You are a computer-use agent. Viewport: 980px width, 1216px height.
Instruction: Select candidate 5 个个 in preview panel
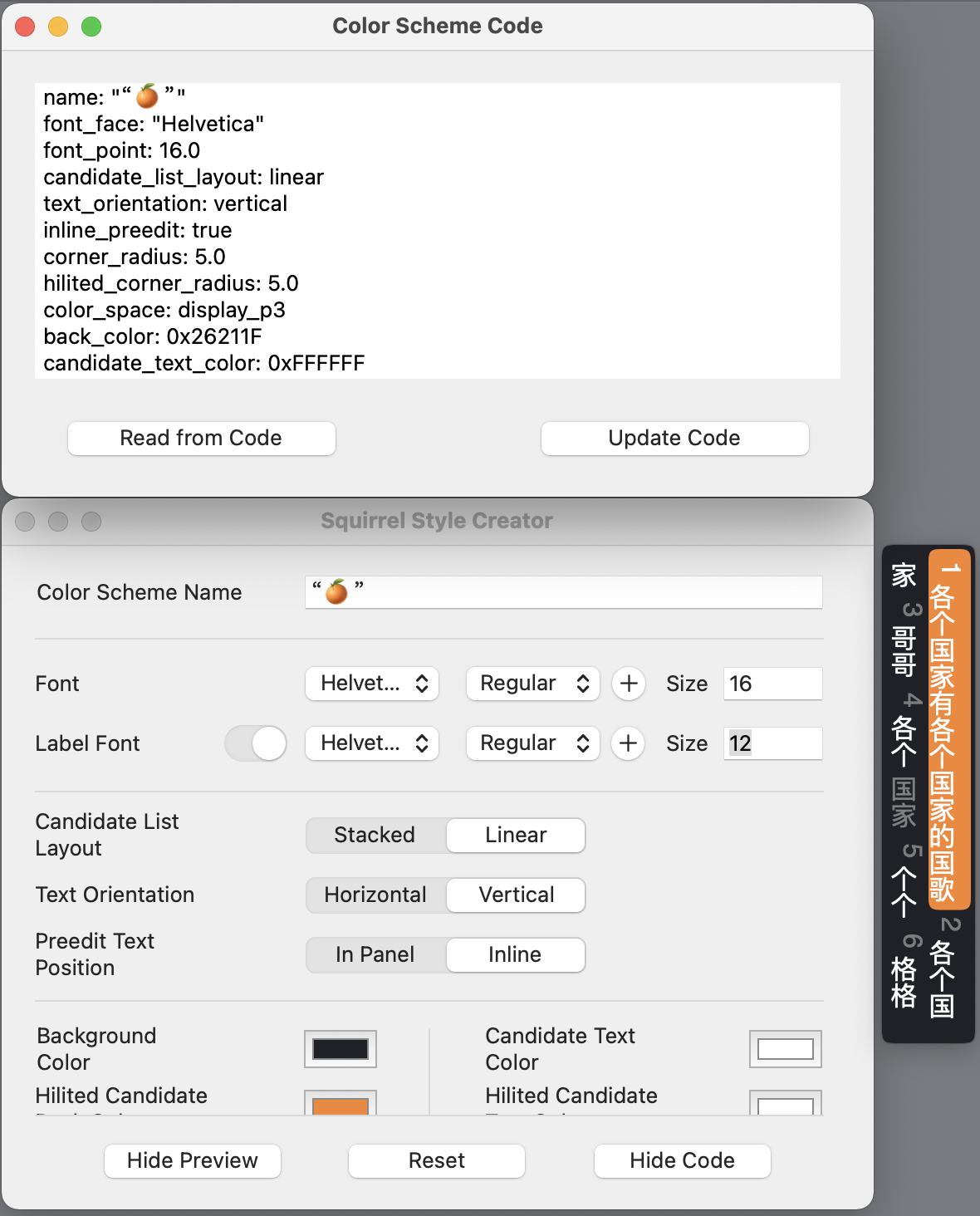point(905,881)
